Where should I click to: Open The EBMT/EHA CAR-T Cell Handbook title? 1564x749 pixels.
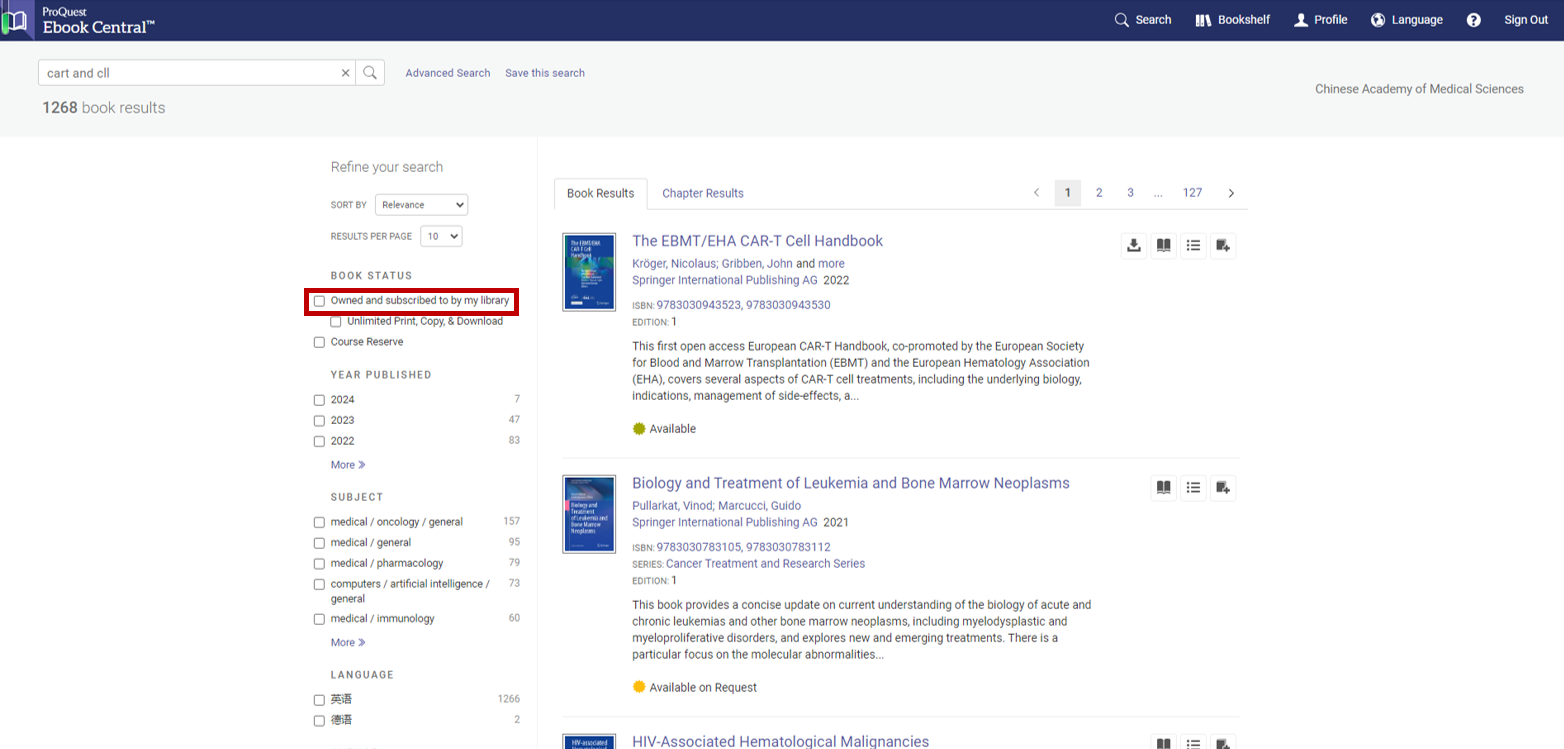757,241
